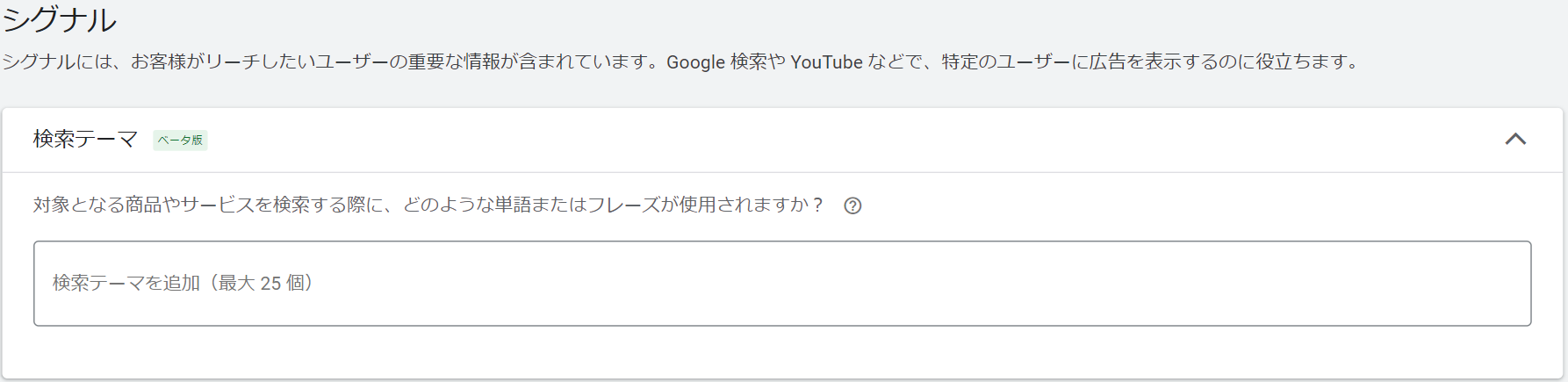Click the 検索テーマ card title
This screenshot has height=382, width=1568.
tap(85, 139)
